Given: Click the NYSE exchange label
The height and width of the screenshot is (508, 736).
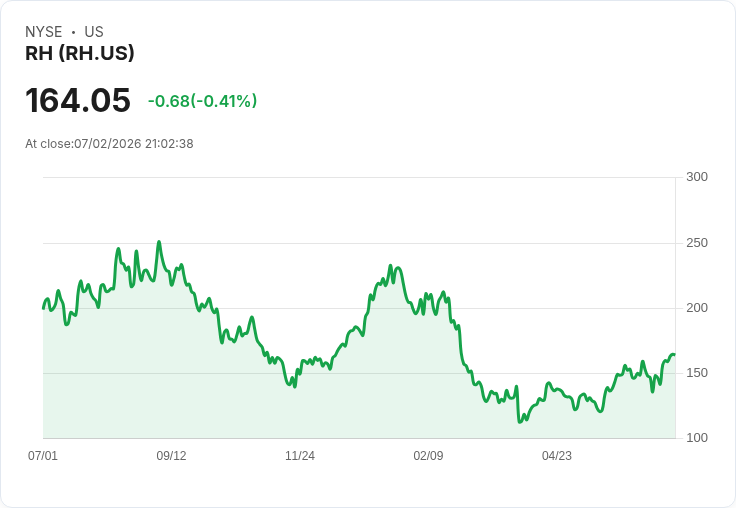Looking at the screenshot, I should tap(44, 32).
